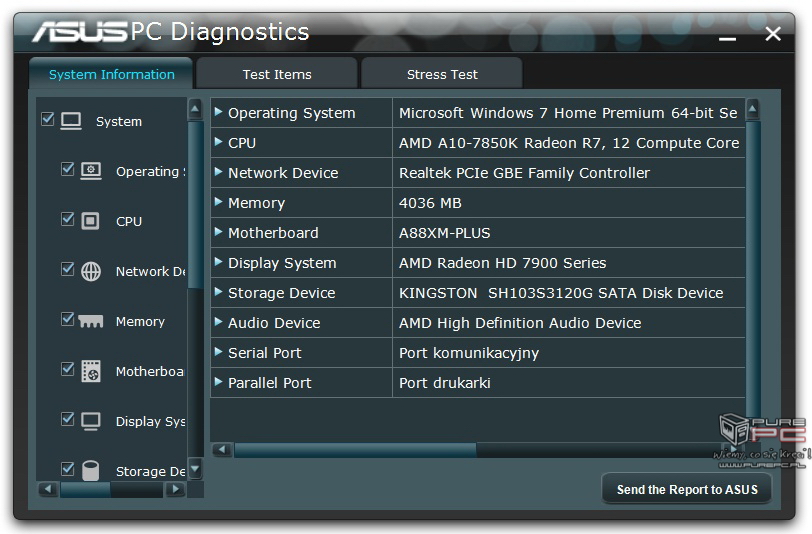Expand the Memory row arrow in table
The image size is (812, 534).
click(x=219, y=201)
